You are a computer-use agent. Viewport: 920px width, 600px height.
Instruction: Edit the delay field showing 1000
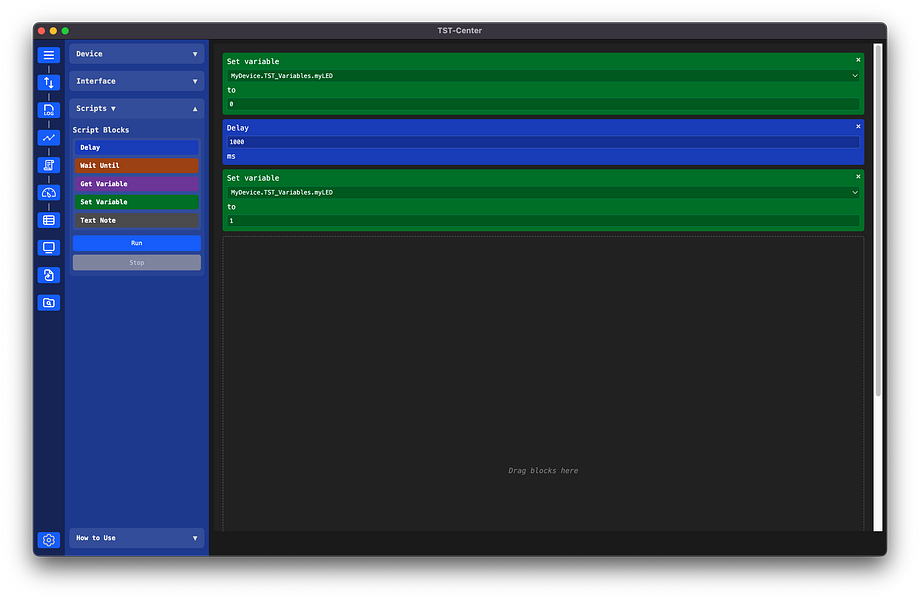point(543,142)
